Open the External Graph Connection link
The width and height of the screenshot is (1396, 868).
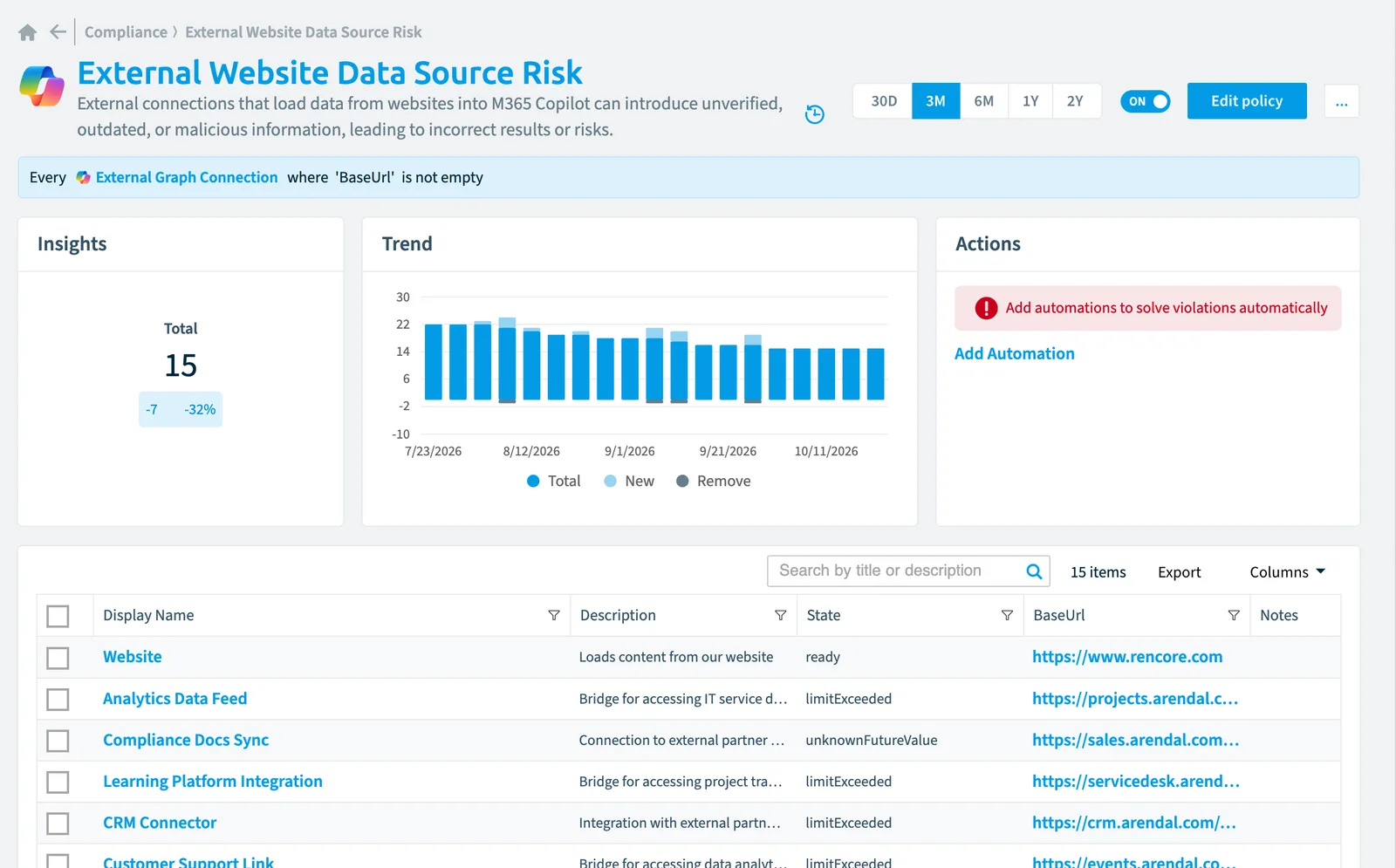pos(187,177)
